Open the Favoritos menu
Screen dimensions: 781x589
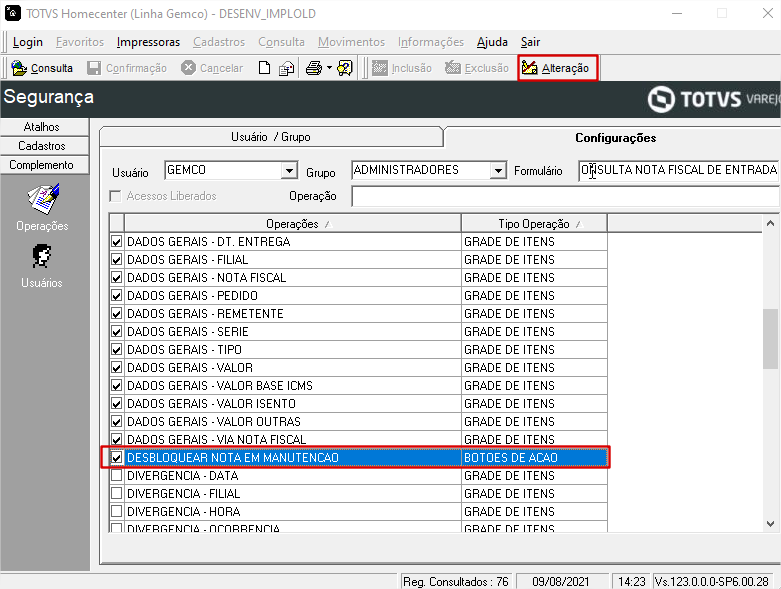(x=80, y=42)
